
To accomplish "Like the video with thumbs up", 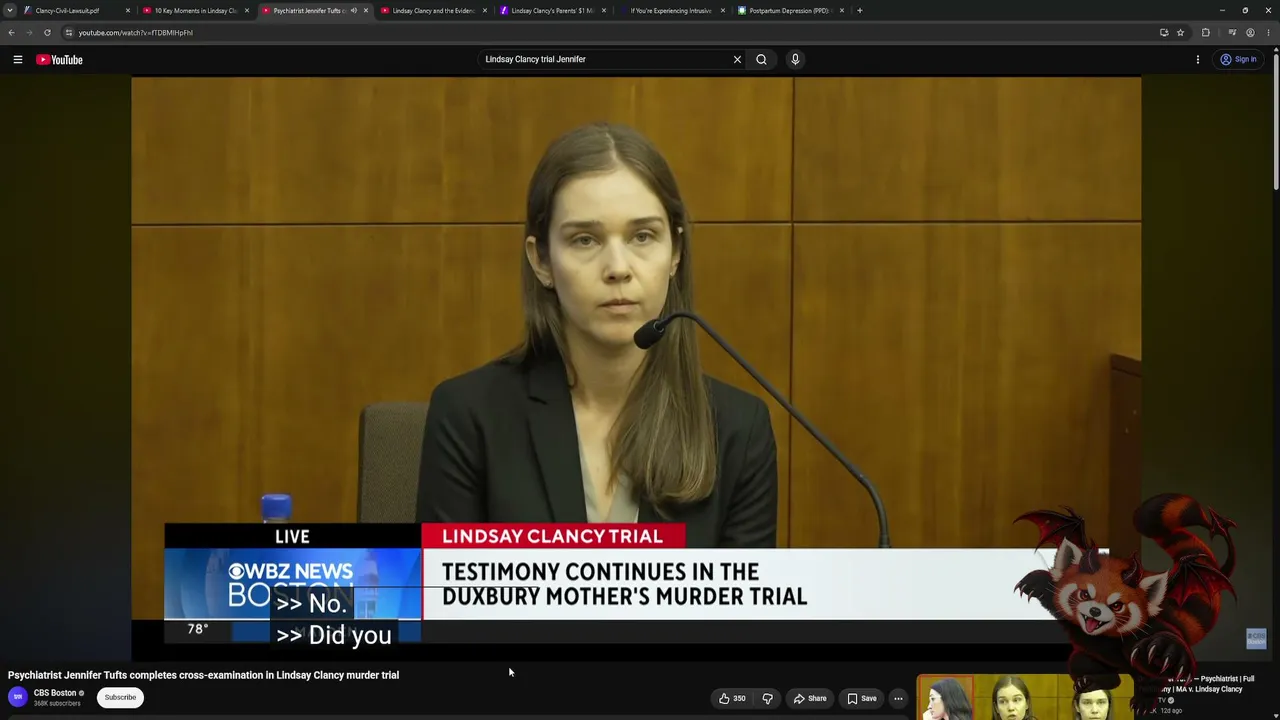I will tap(732, 698).
